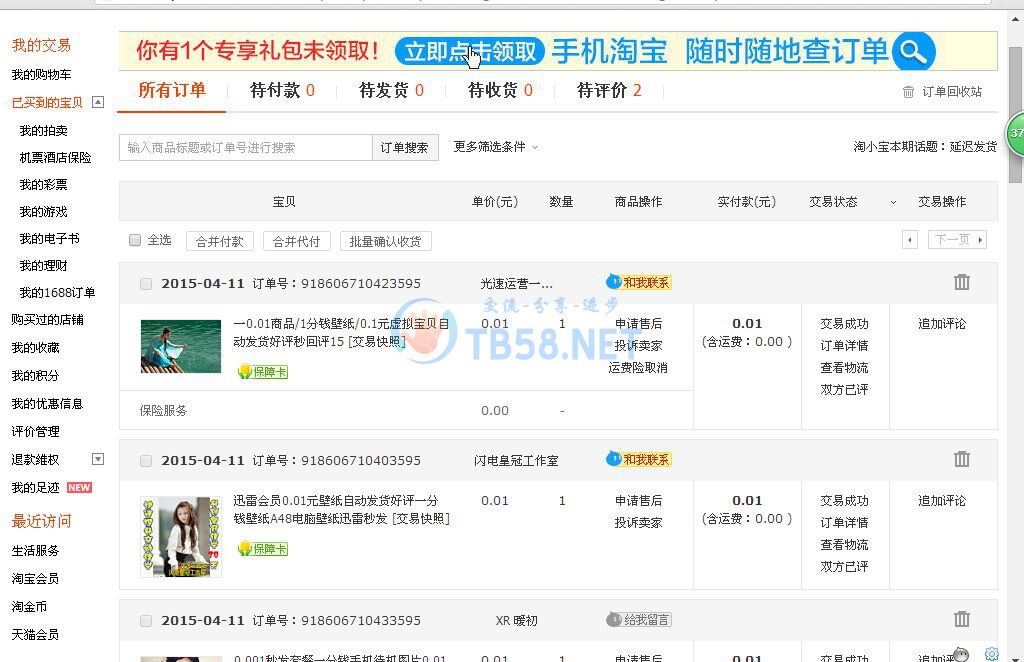Open 我的游戏 in sidebar

(x=44, y=212)
